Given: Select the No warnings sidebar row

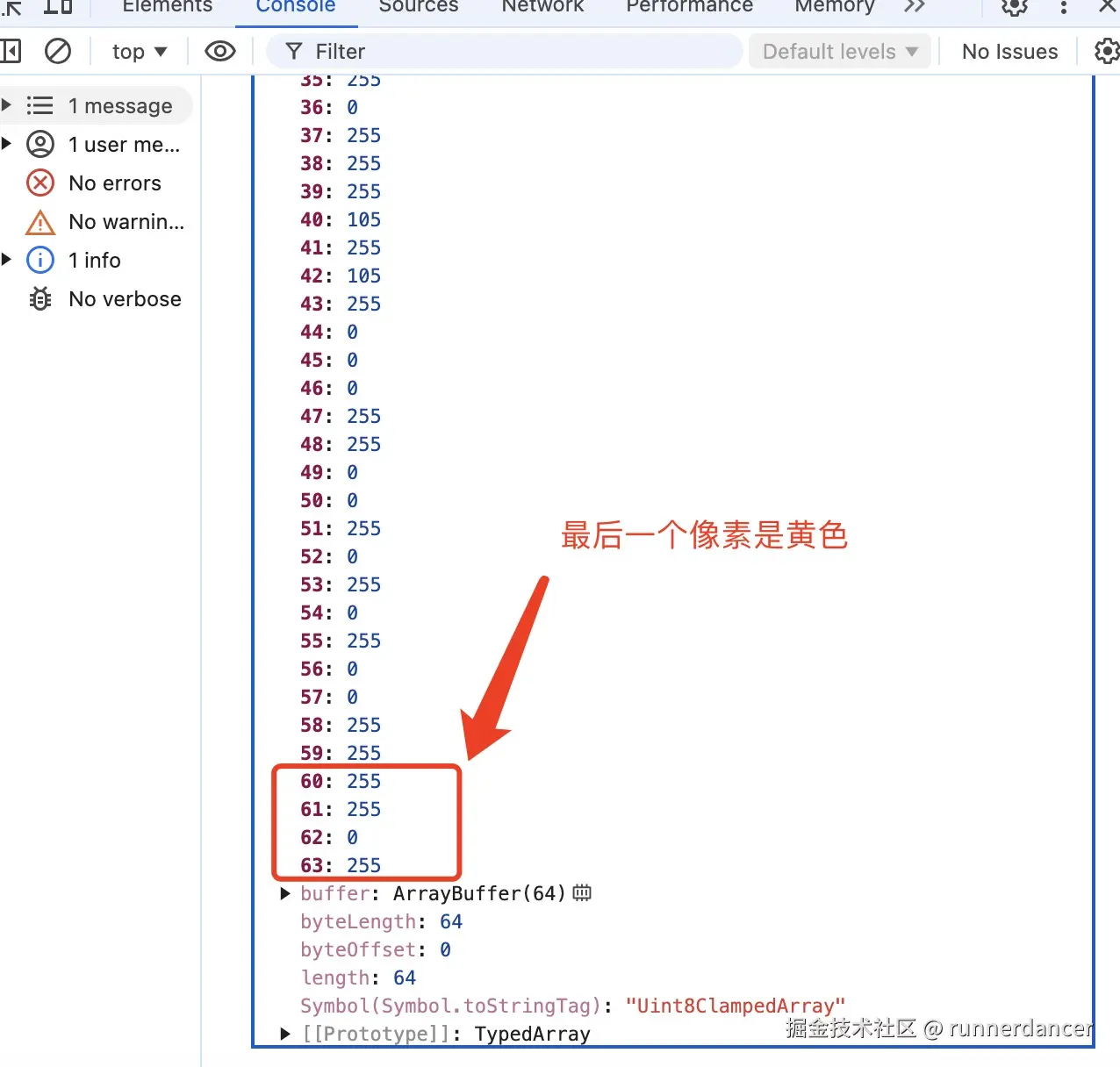Looking at the screenshot, I should 97,221.
